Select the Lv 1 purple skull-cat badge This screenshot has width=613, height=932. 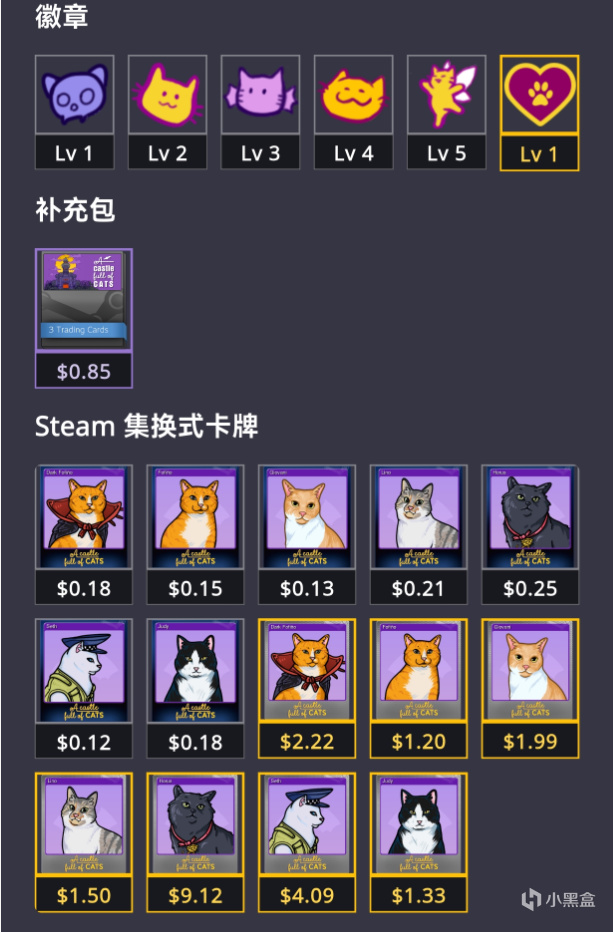pos(74,112)
